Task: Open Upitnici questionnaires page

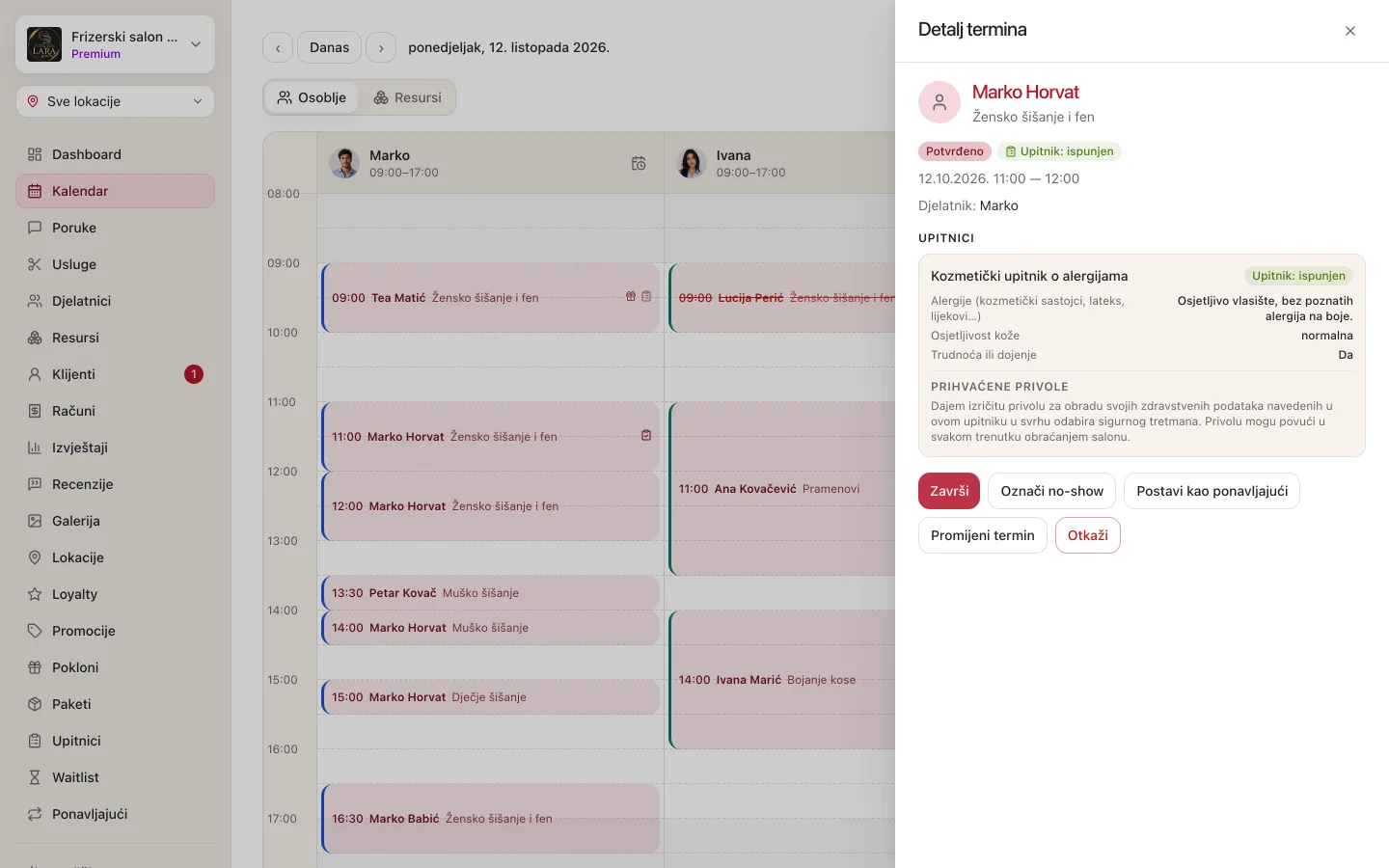Action: tap(116, 741)
